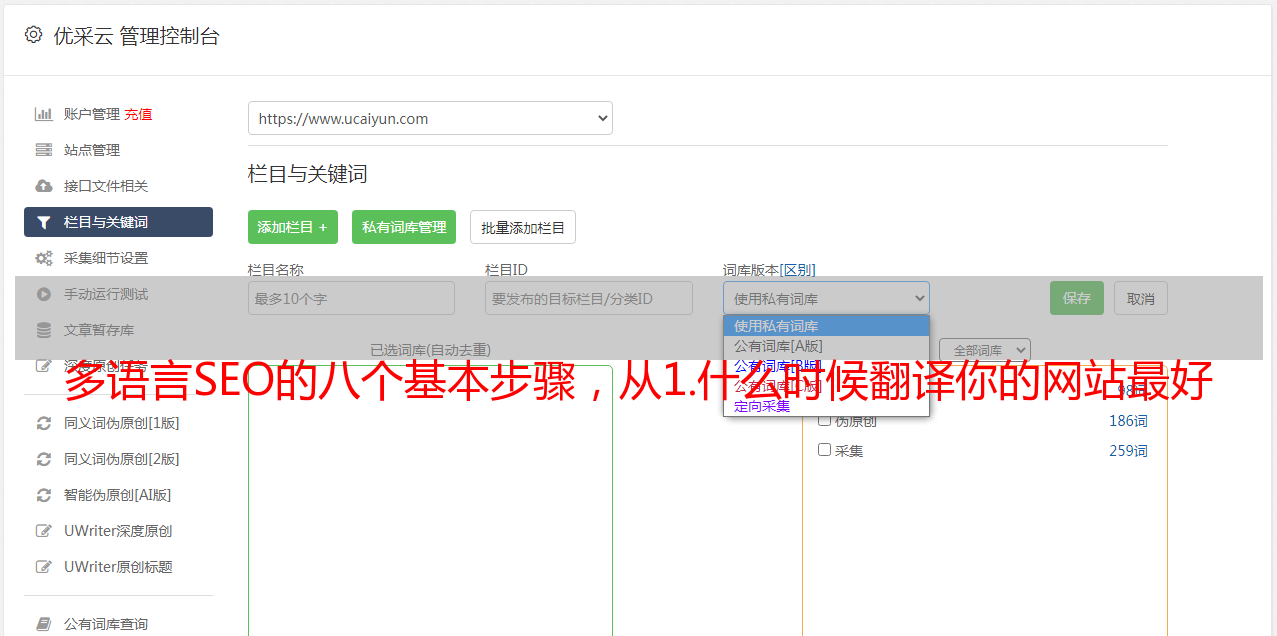Open the 全部词库 filter dropdown
Image resolution: width=1277 pixels, height=636 pixels.
pos(985,350)
